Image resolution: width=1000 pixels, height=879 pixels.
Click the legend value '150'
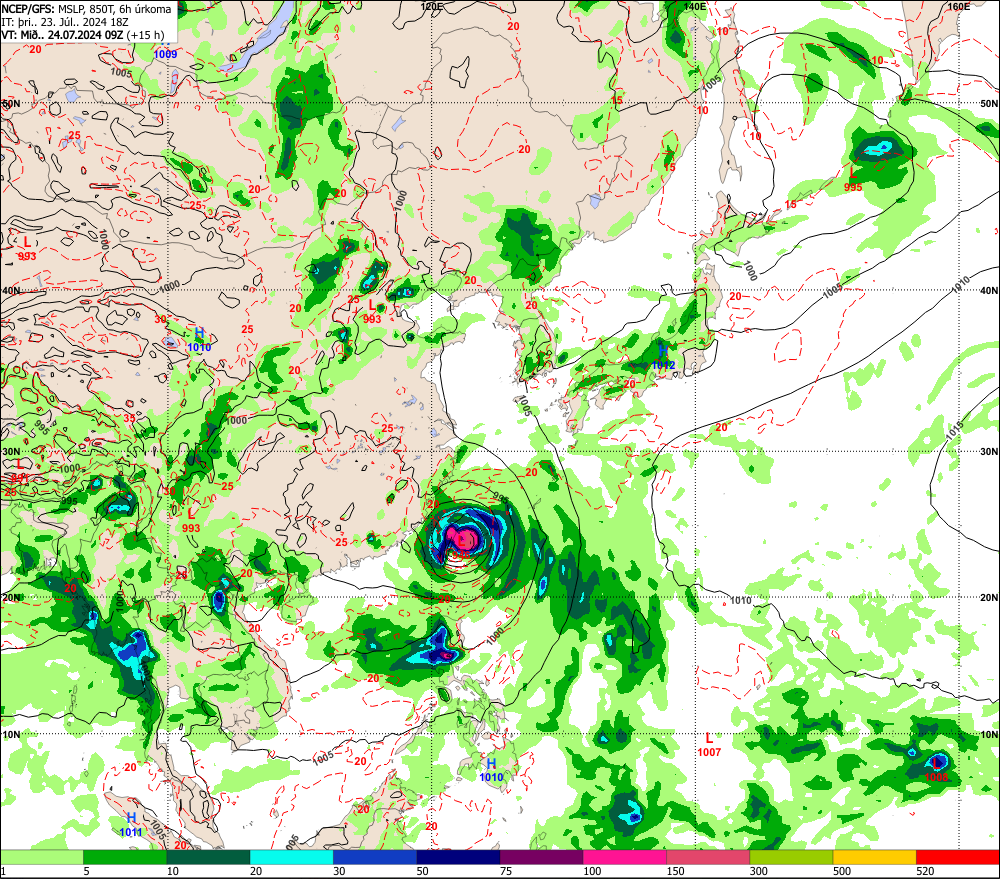click(x=675, y=871)
